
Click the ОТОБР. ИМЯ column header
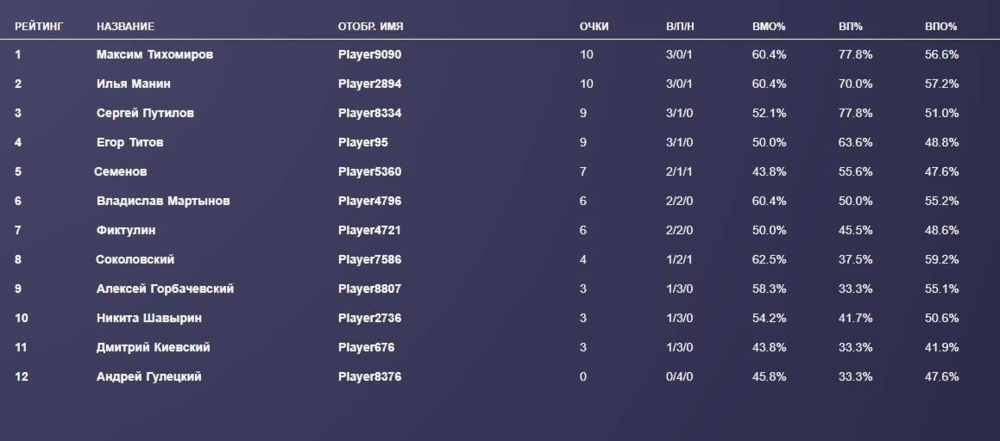tap(370, 26)
